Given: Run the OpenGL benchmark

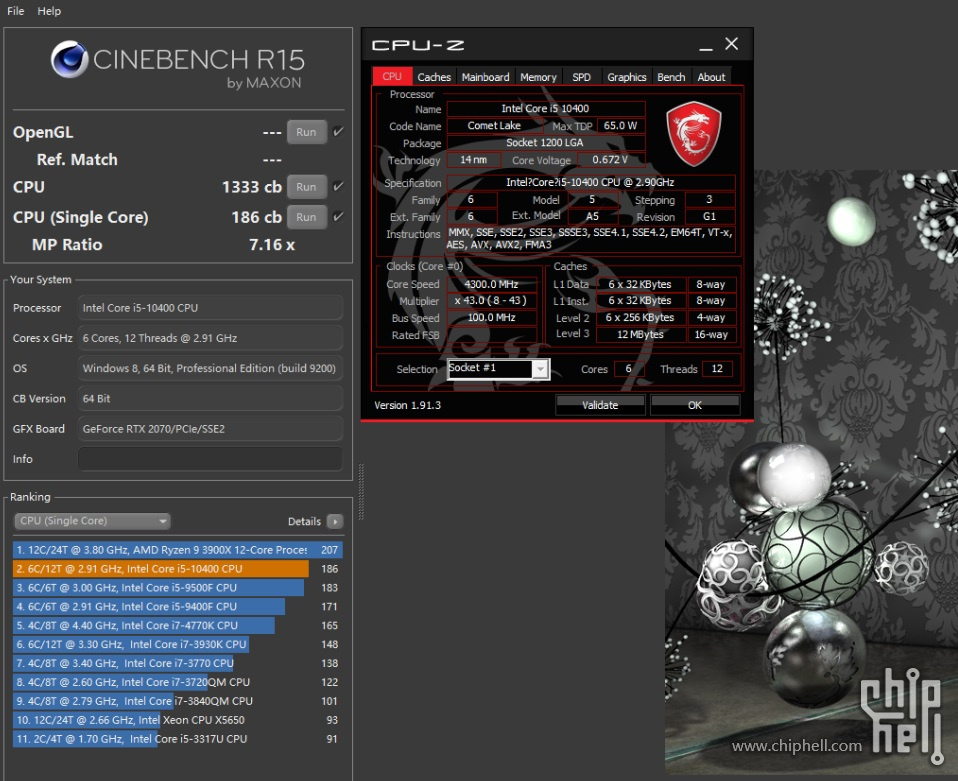Looking at the screenshot, I should coord(306,131).
